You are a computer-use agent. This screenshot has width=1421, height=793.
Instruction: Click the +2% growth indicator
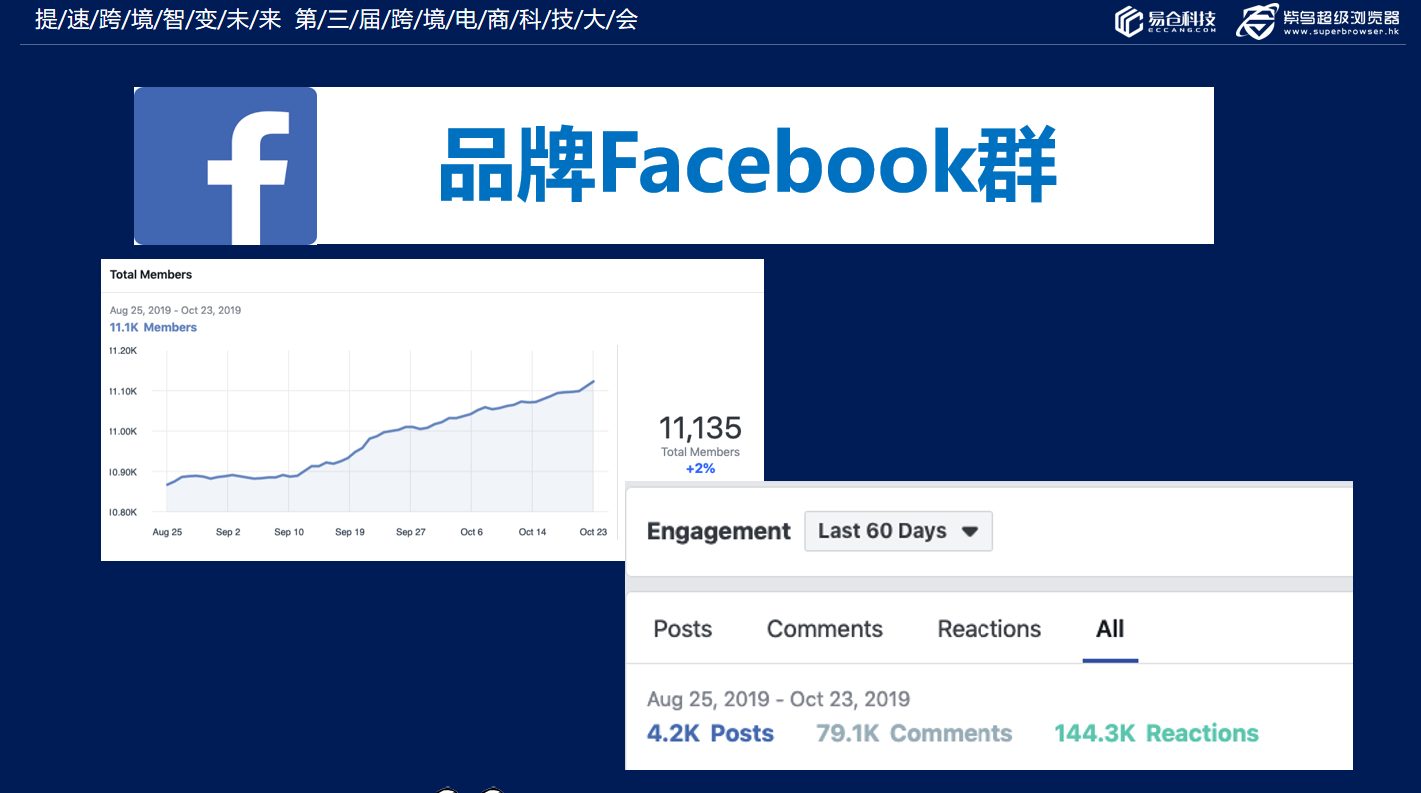[x=699, y=468]
